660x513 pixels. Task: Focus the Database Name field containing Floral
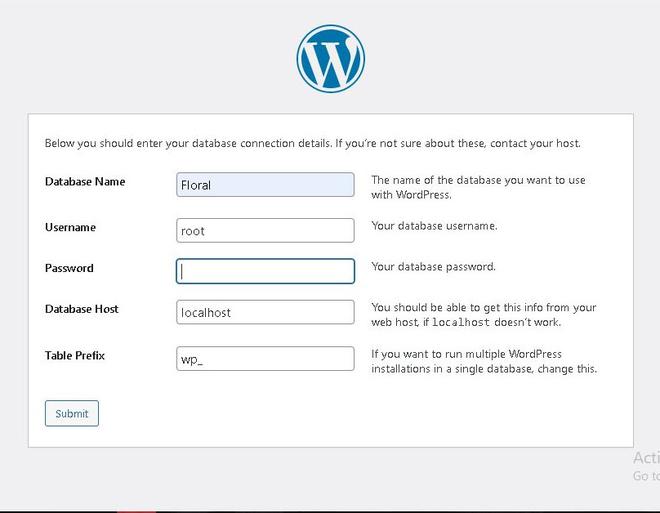click(265, 185)
